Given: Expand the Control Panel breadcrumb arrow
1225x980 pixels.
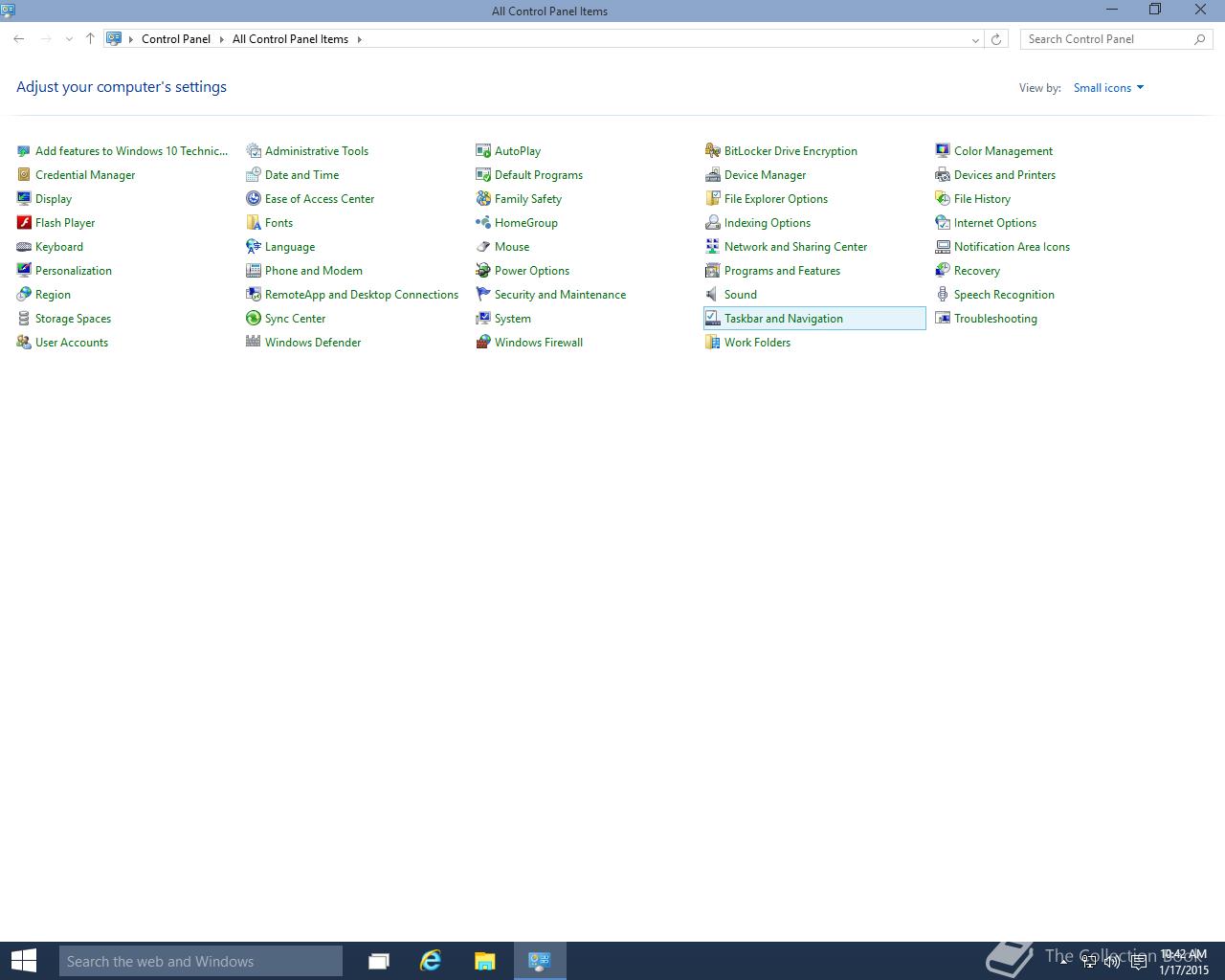Looking at the screenshot, I should pyautogui.click(x=222, y=39).
